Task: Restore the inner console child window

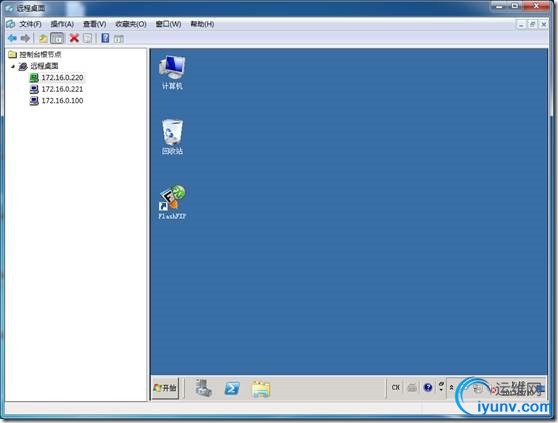Action: tap(532, 24)
